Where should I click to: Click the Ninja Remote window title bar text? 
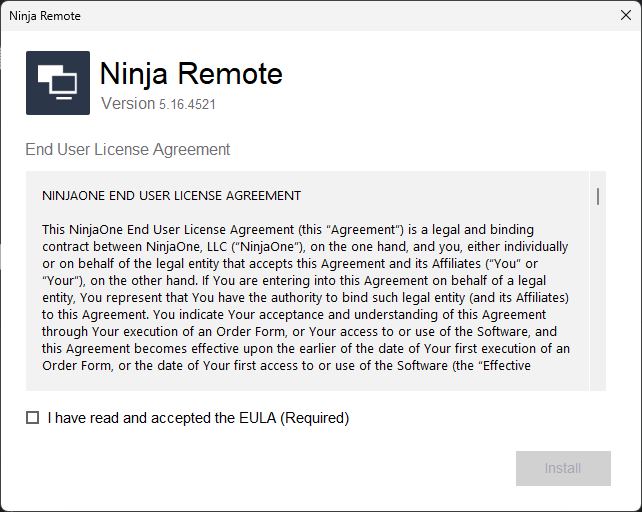tap(45, 16)
